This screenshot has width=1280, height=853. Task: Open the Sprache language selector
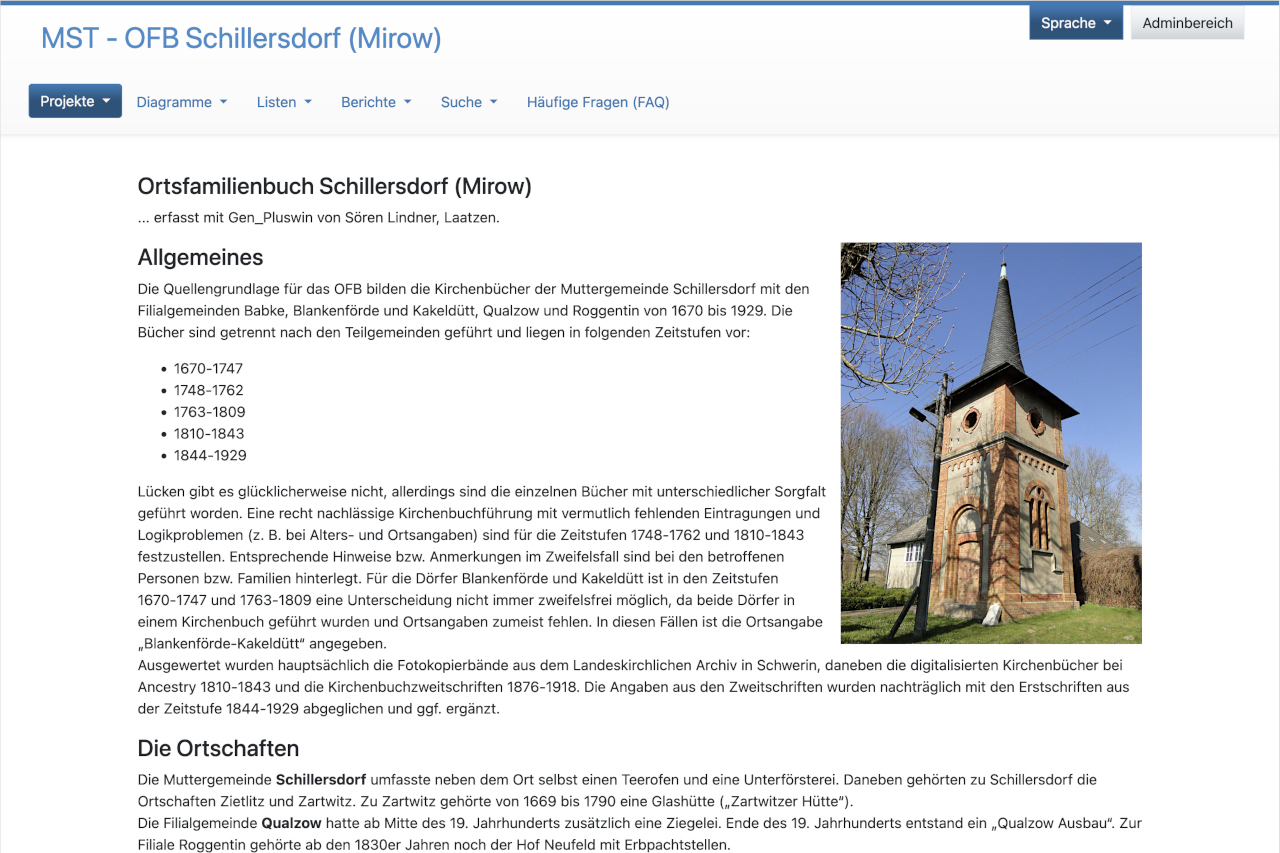click(1076, 23)
